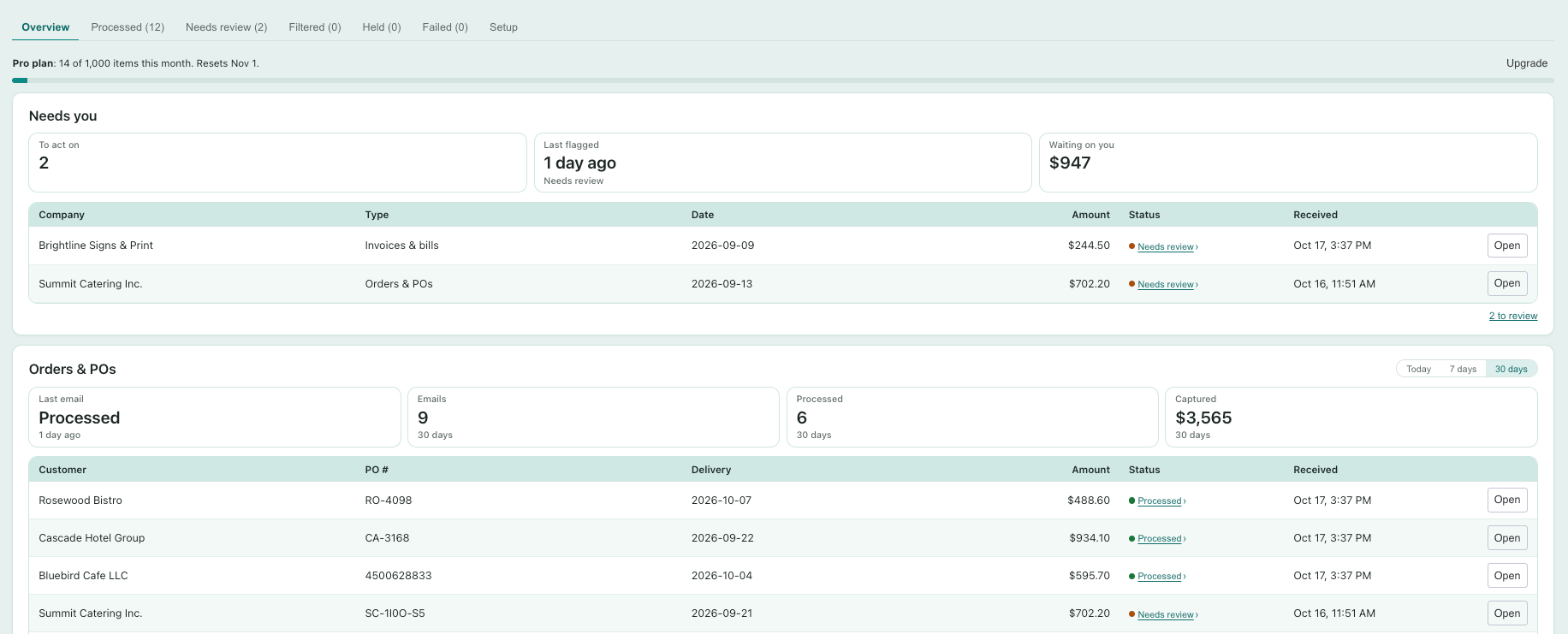The width and height of the screenshot is (1568, 634).
Task: Open the Setup tab
Action: [503, 27]
